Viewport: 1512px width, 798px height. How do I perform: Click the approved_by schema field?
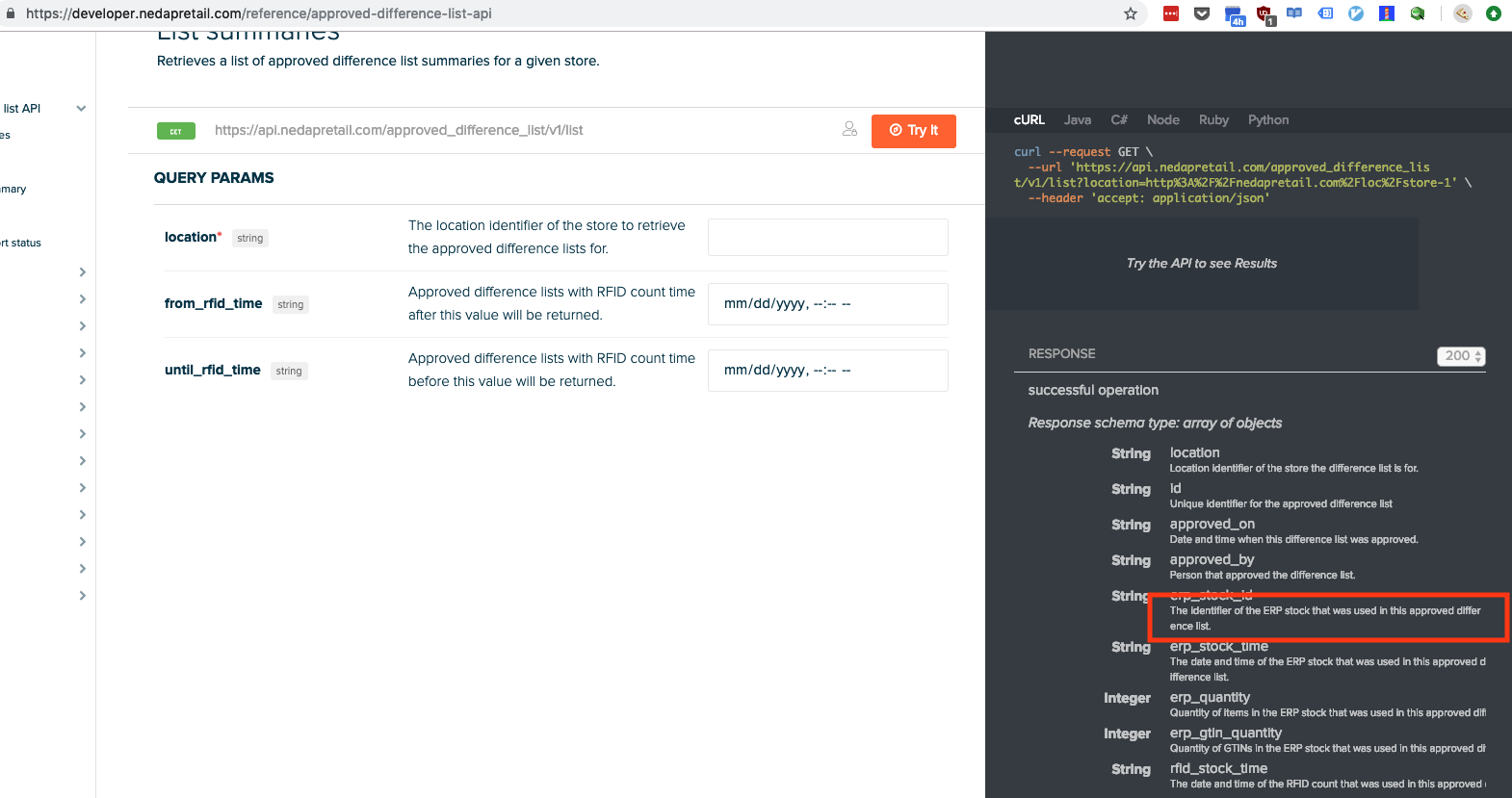tap(1212, 559)
